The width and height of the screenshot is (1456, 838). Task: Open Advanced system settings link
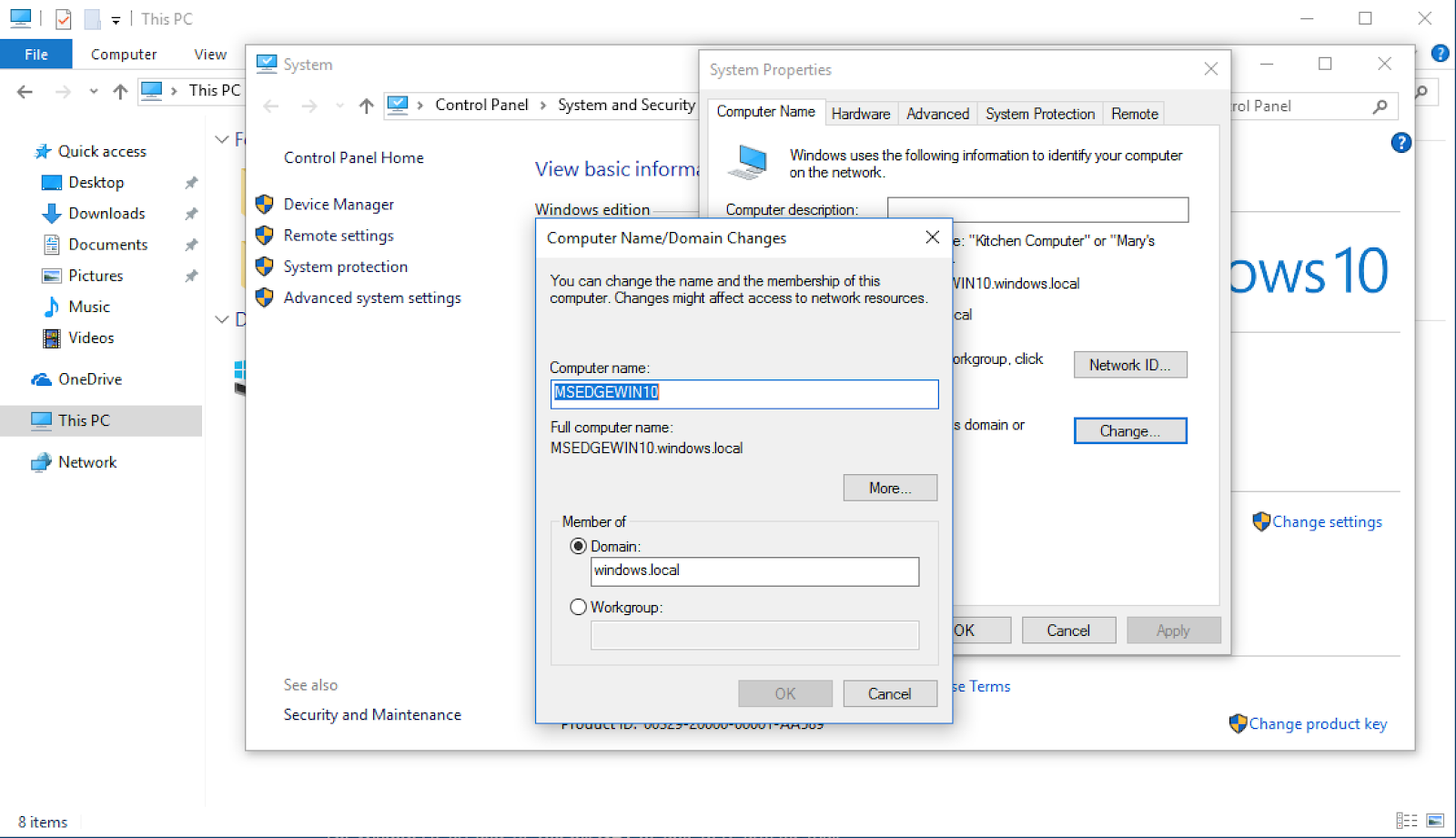(372, 298)
